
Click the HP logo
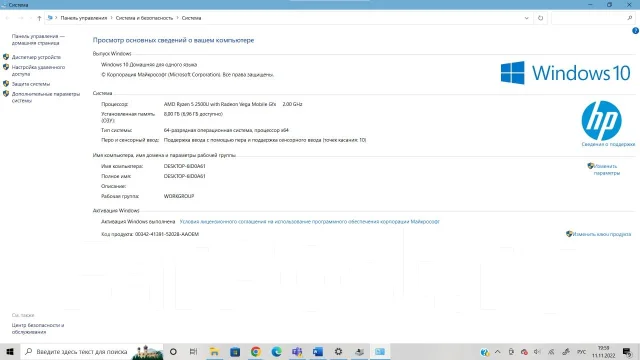(601, 120)
